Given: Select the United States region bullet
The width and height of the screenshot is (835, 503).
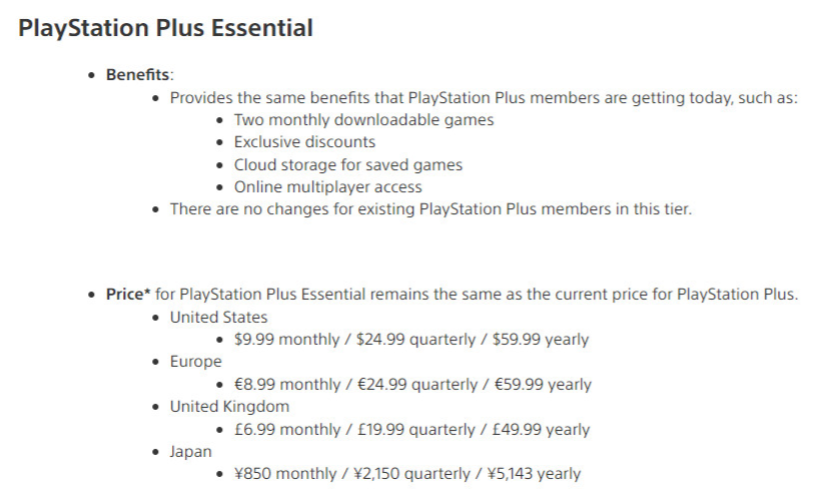Looking at the screenshot, I should tap(218, 317).
